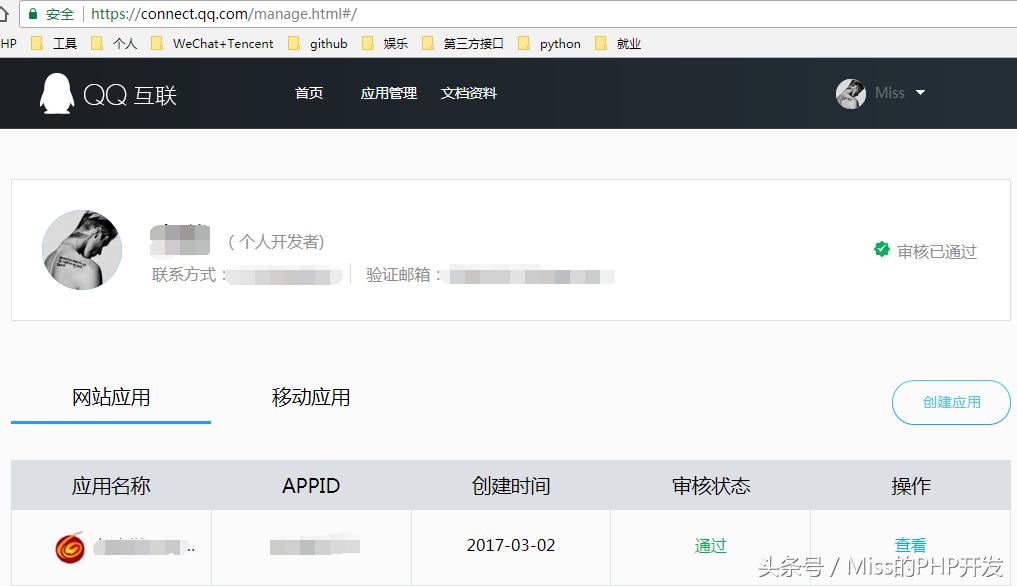Switch to the 网站应用 tab

click(x=110, y=397)
